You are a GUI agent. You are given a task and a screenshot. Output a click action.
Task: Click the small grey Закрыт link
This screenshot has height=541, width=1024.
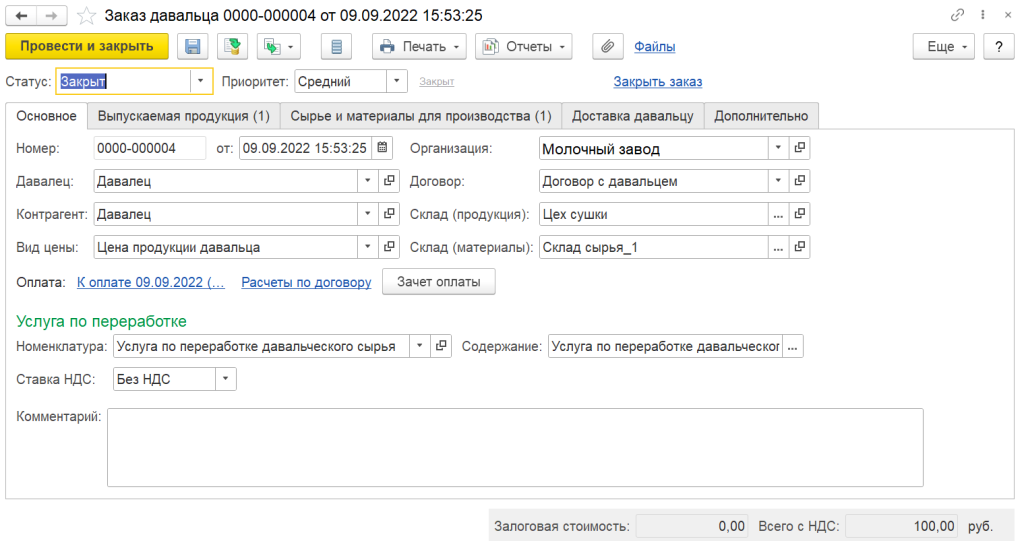436,82
